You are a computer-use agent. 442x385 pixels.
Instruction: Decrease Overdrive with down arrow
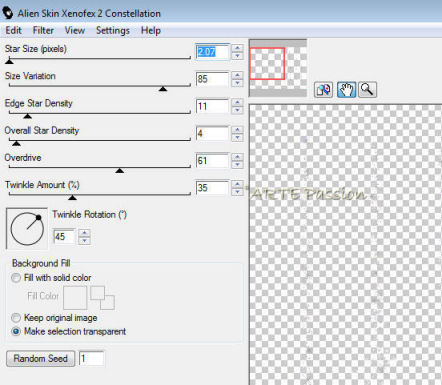[x=237, y=165]
